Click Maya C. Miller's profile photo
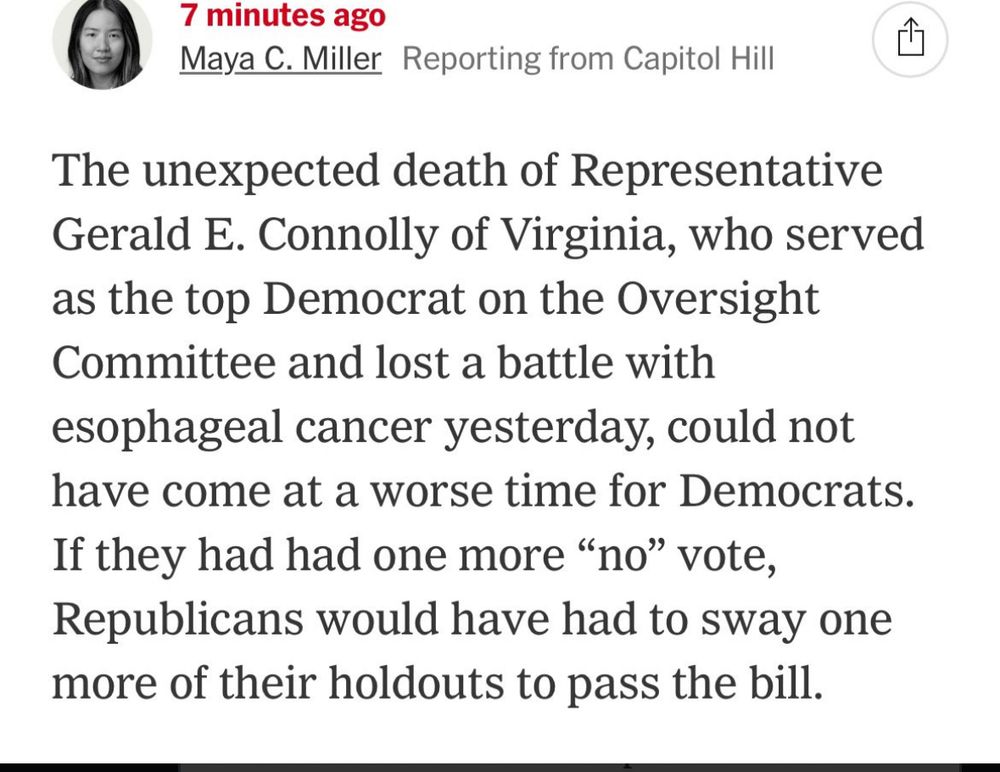The image size is (1000, 772). click(x=102, y=42)
